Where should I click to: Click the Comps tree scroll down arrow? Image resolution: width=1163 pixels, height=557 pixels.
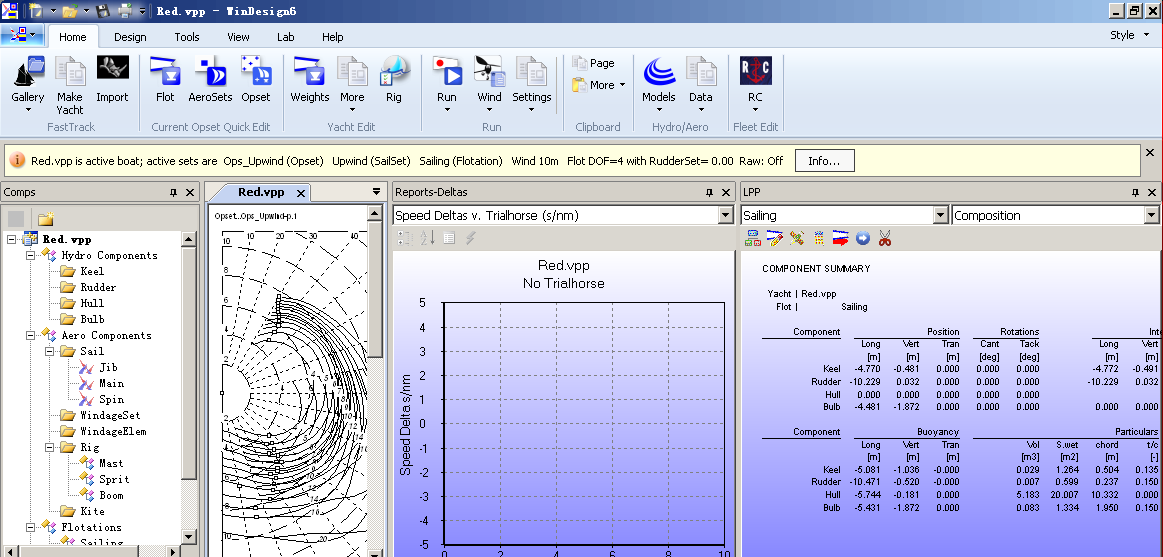pyautogui.click(x=188, y=536)
